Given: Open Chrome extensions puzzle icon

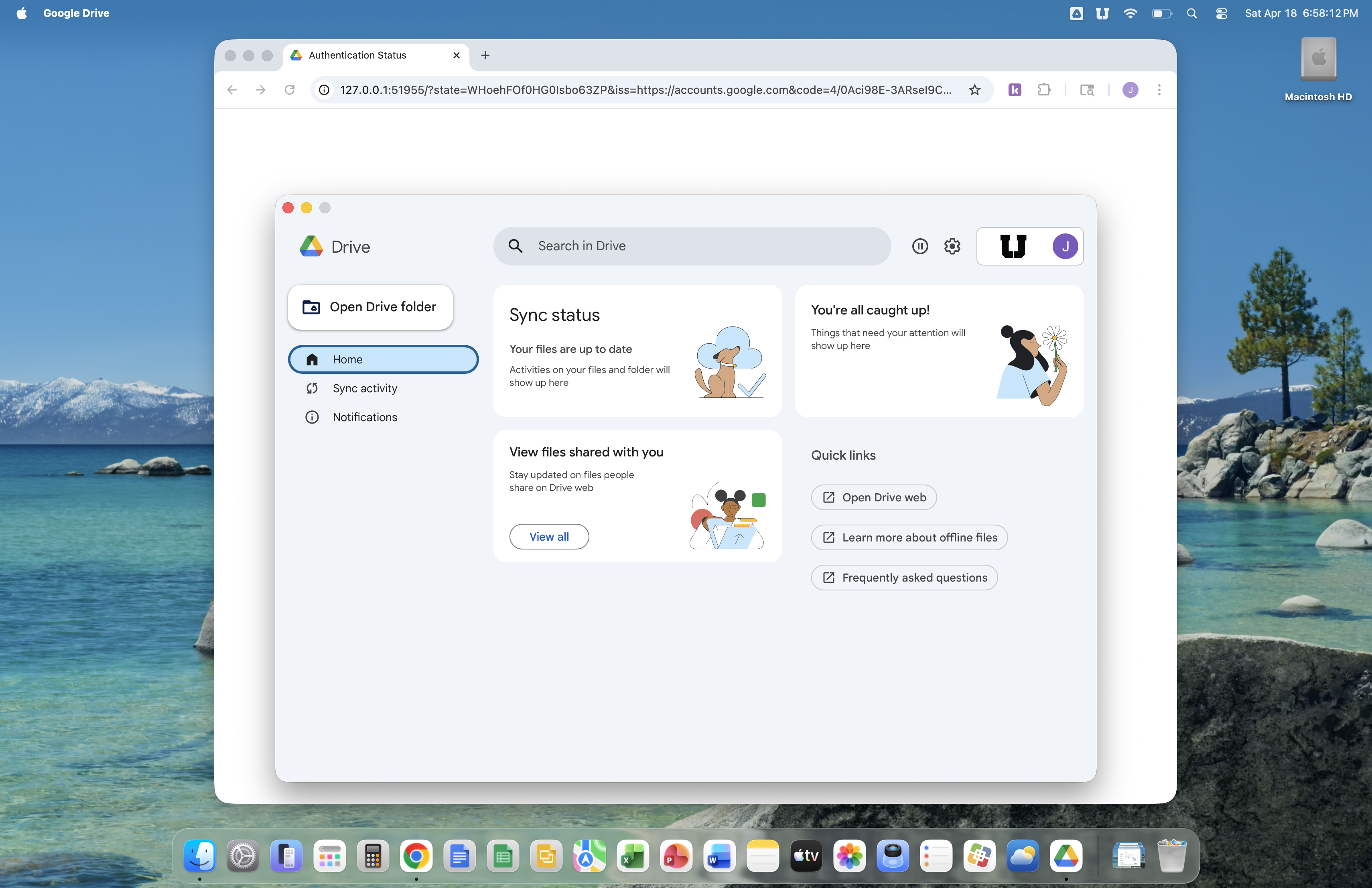Looking at the screenshot, I should [1044, 90].
